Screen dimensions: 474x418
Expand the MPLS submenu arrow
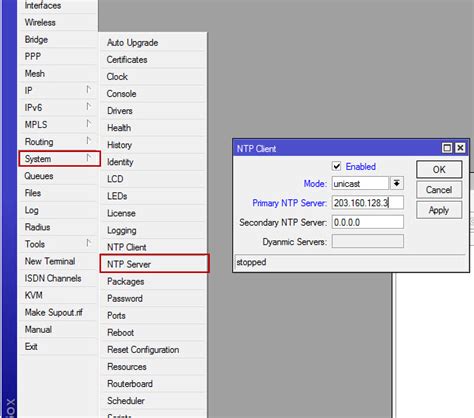coord(88,123)
